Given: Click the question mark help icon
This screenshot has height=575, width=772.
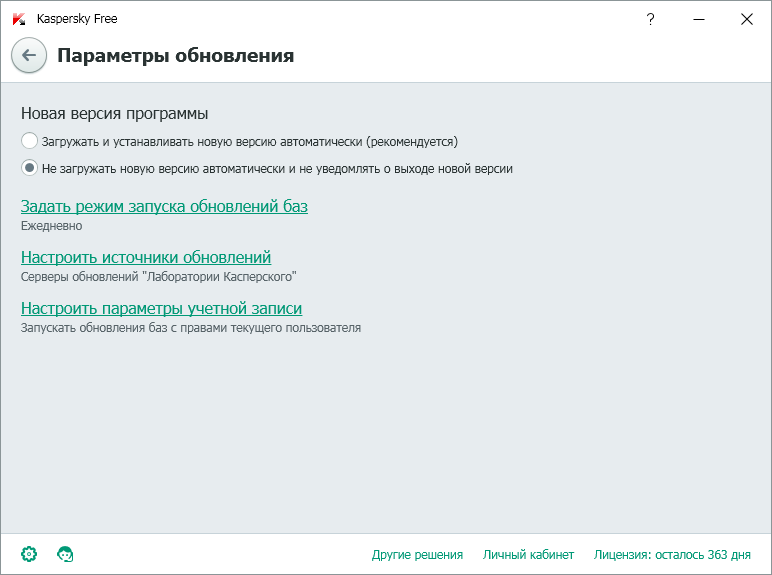Looking at the screenshot, I should click(650, 19).
